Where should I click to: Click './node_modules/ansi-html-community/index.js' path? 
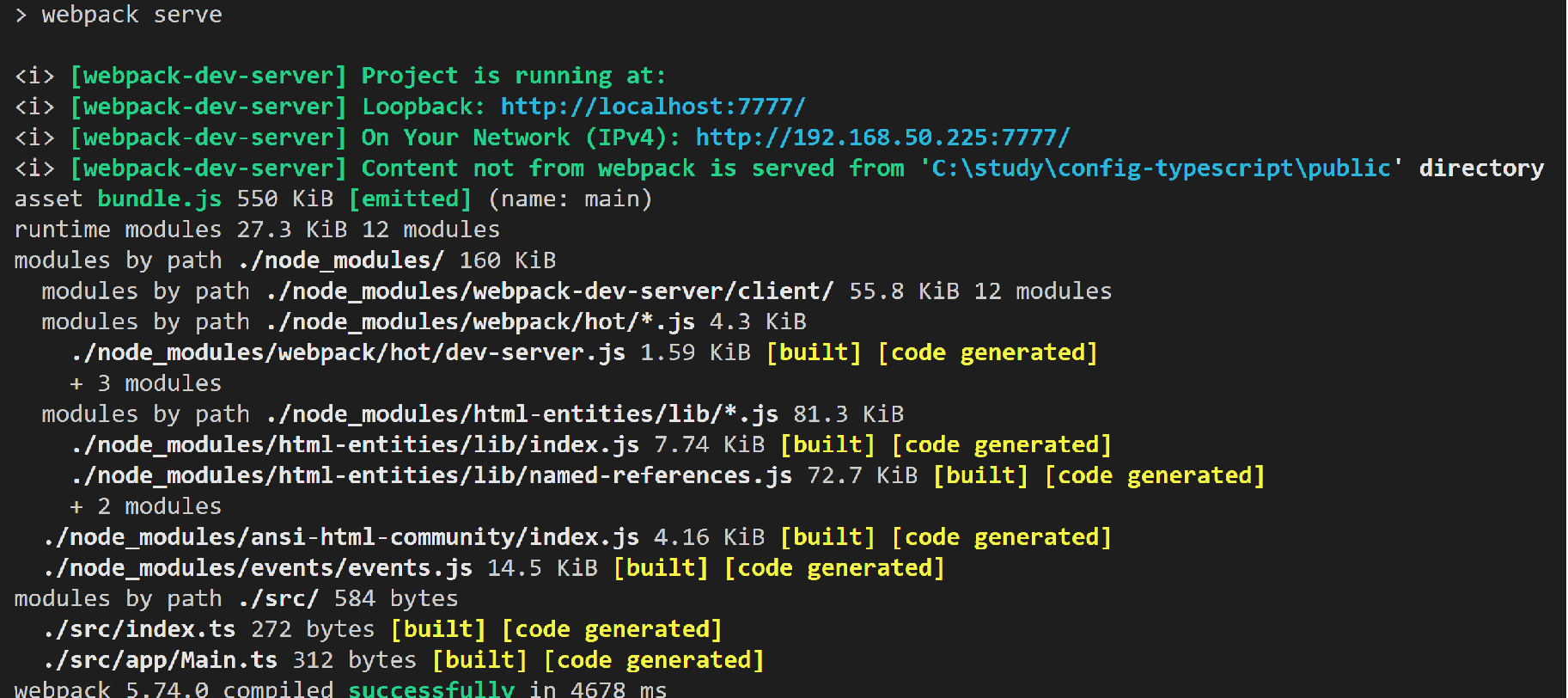341,537
